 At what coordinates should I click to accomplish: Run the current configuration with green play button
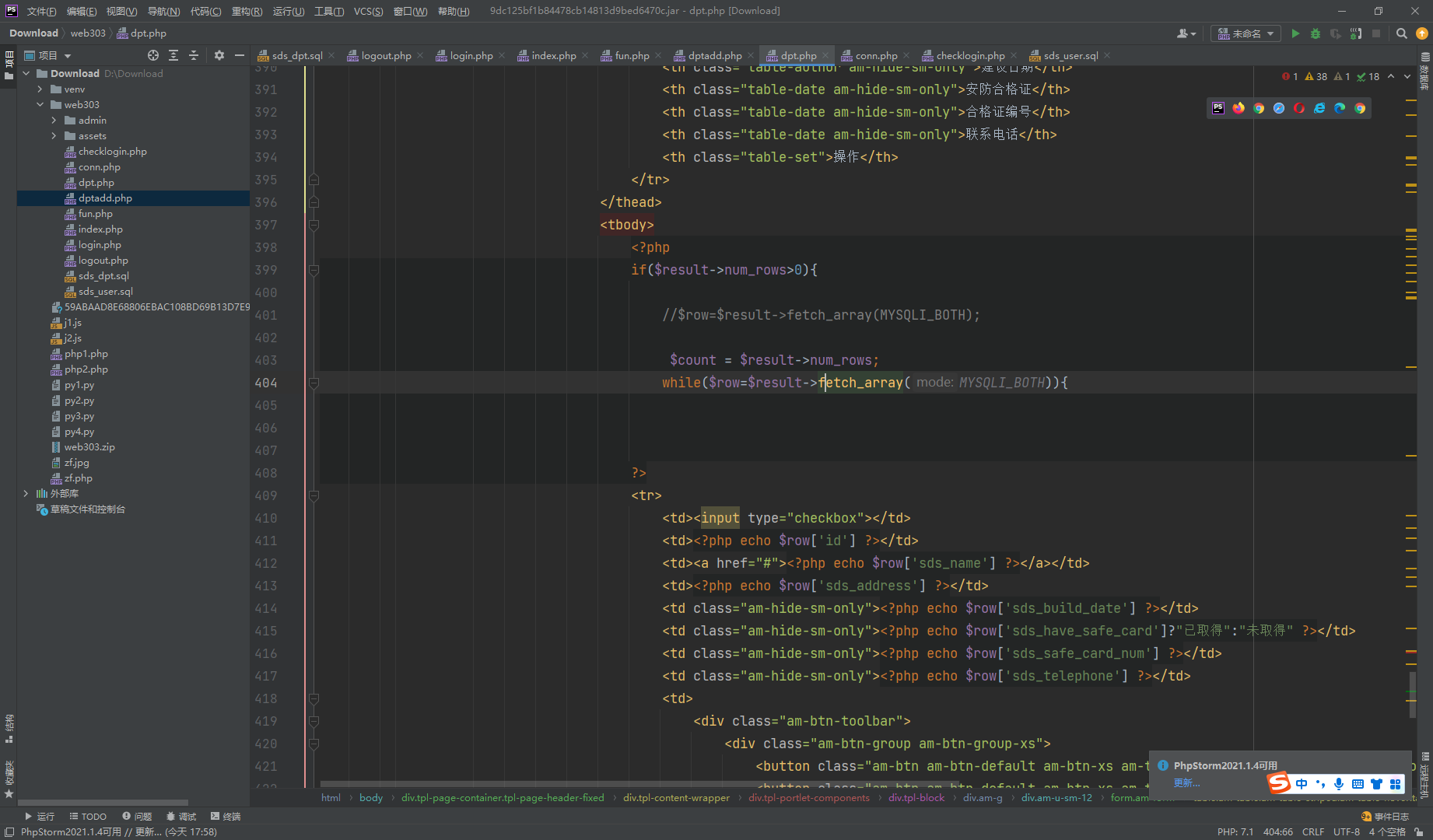coord(1295,33)
